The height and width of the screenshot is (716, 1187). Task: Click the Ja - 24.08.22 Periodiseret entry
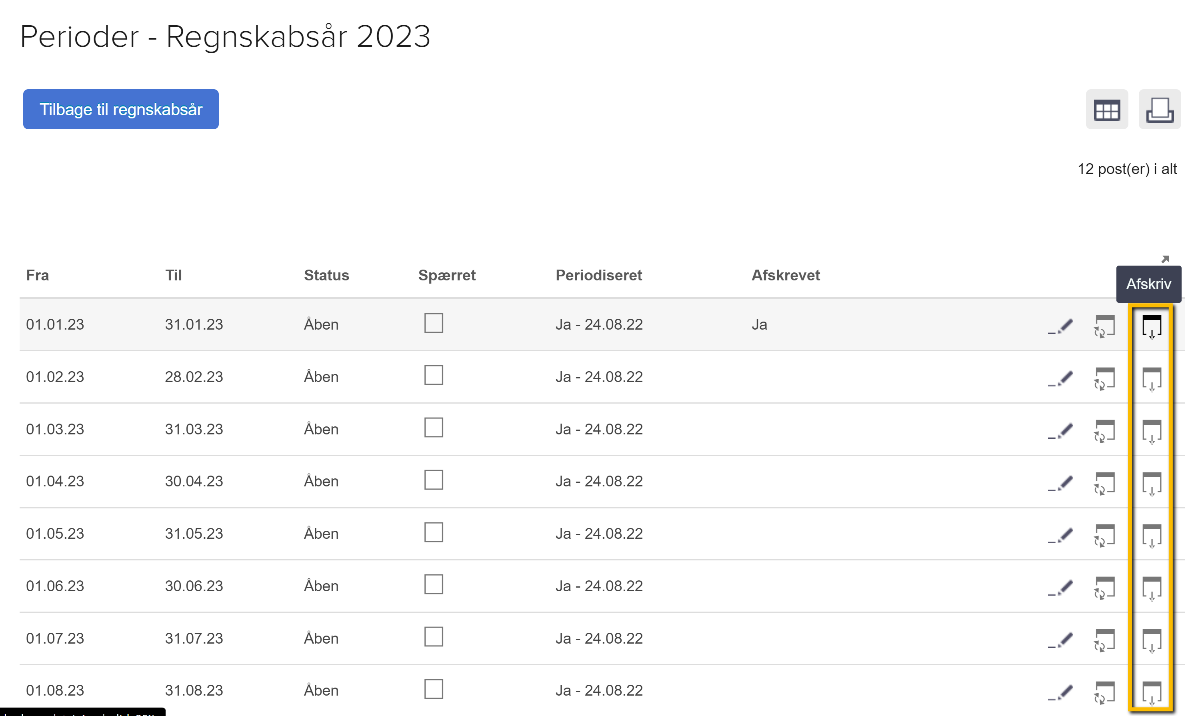pos(599,324)
